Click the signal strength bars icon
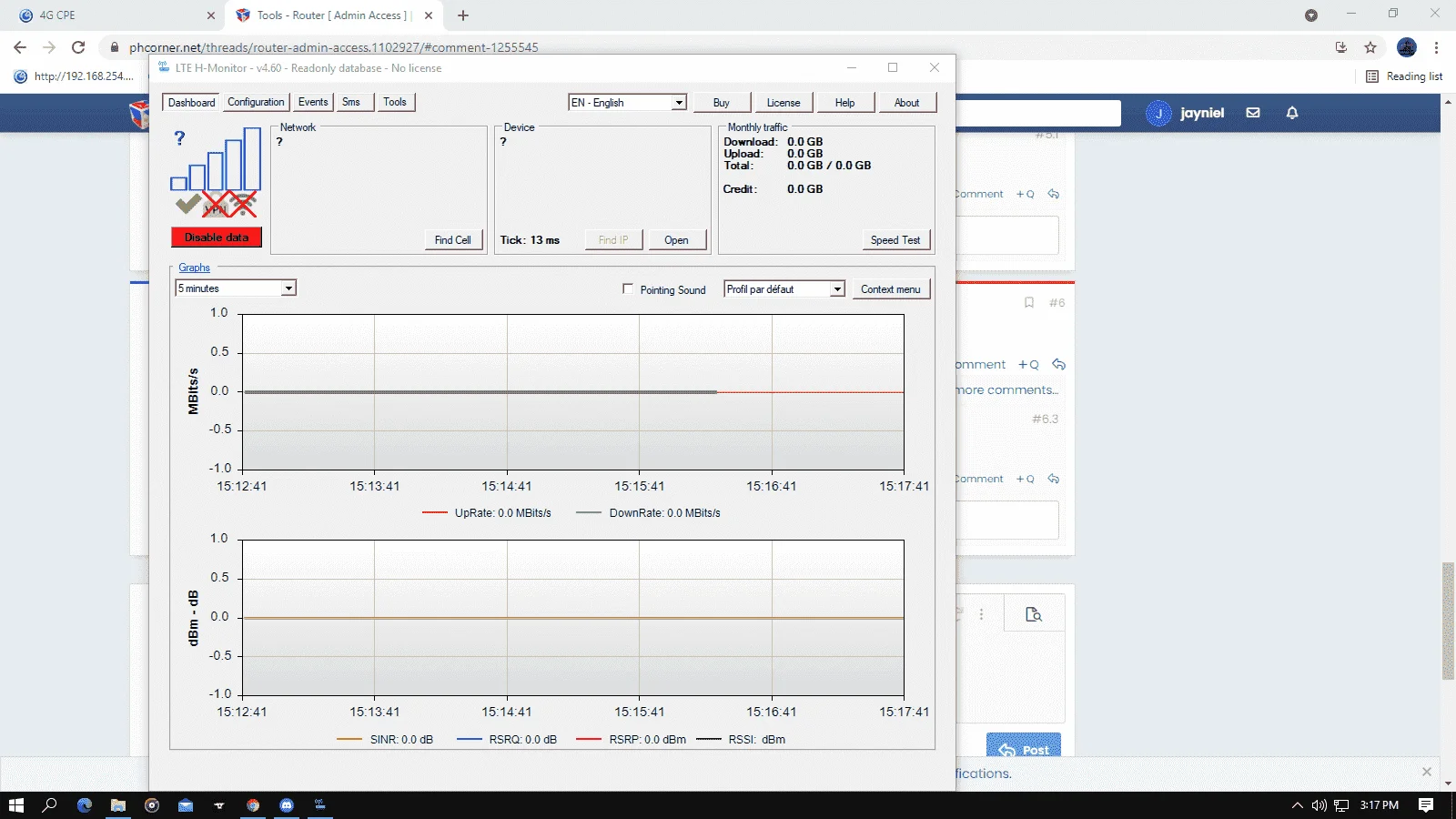Viewport: 1456px width, 819px height. (x=217, y=159)
